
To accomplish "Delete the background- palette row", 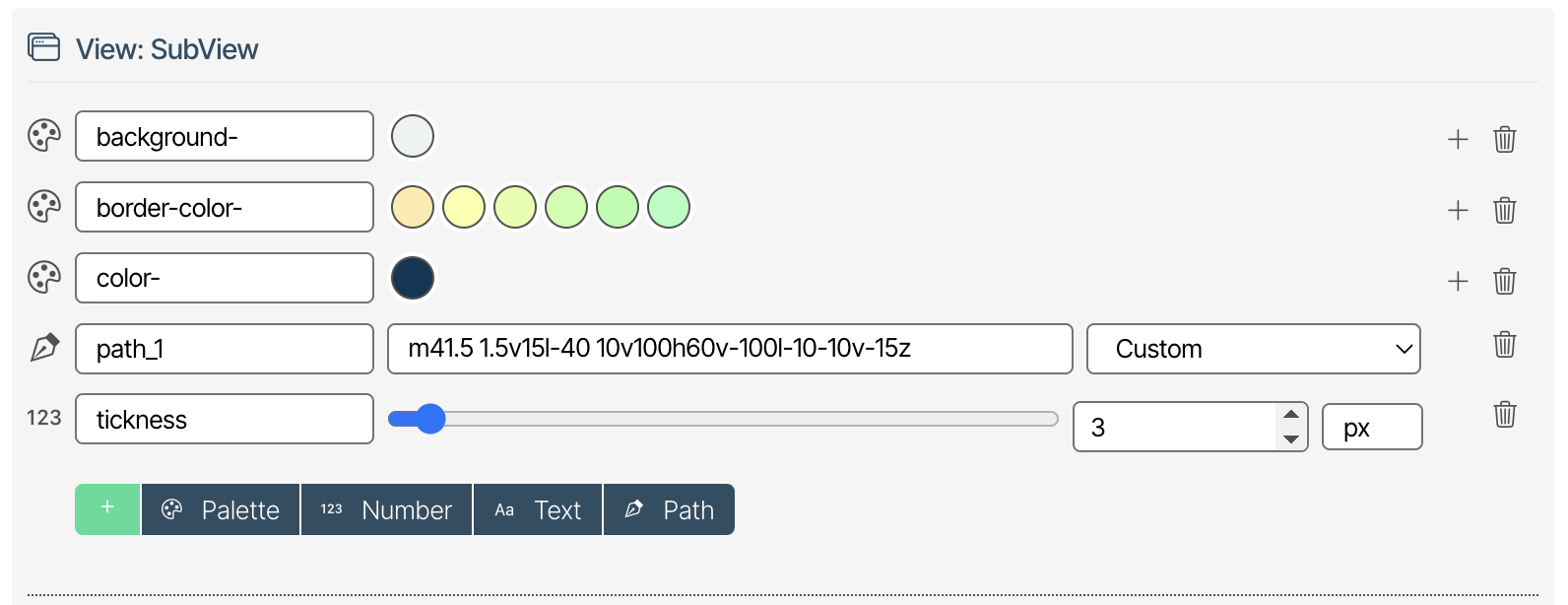I will 1504,139.
